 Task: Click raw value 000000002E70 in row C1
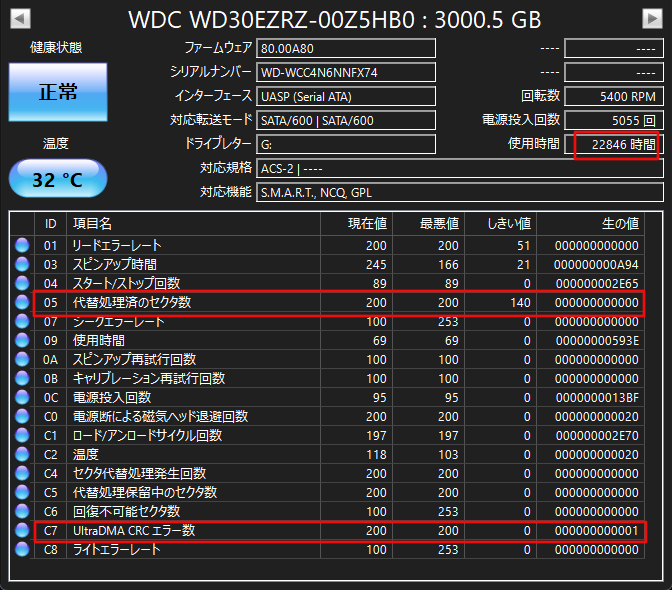tap(597, 435)
